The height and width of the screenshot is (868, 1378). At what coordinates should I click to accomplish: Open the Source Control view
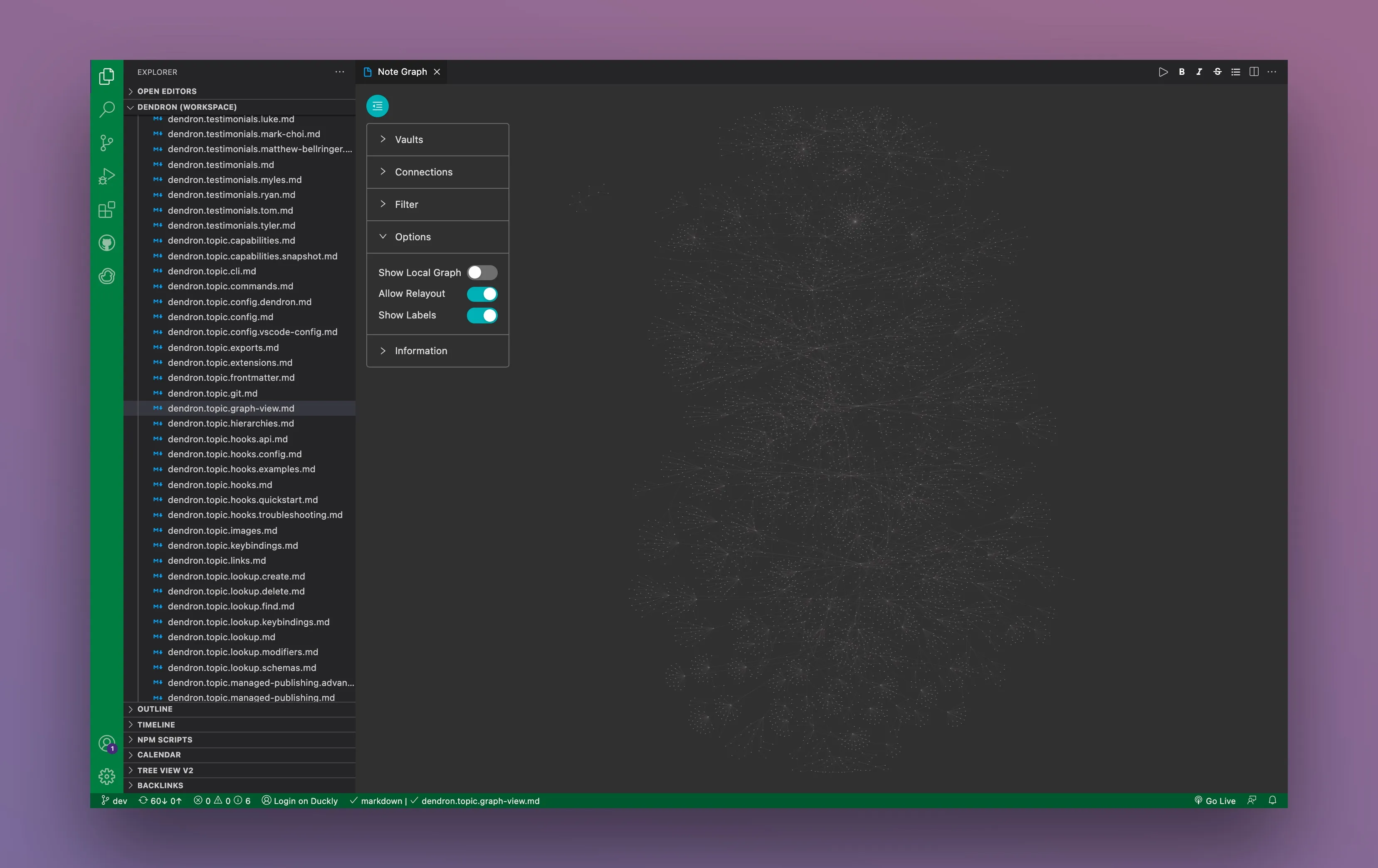106,143
